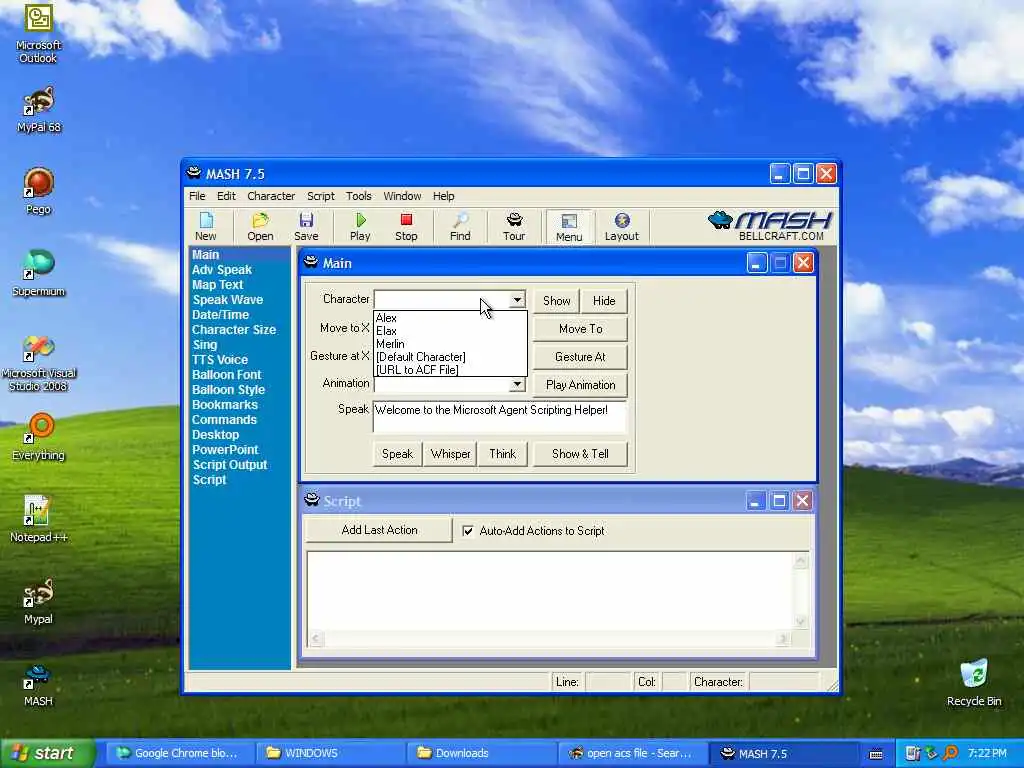1024x768 pixels.
Task: Click the Windows Start button
Action: coord(47,753)
